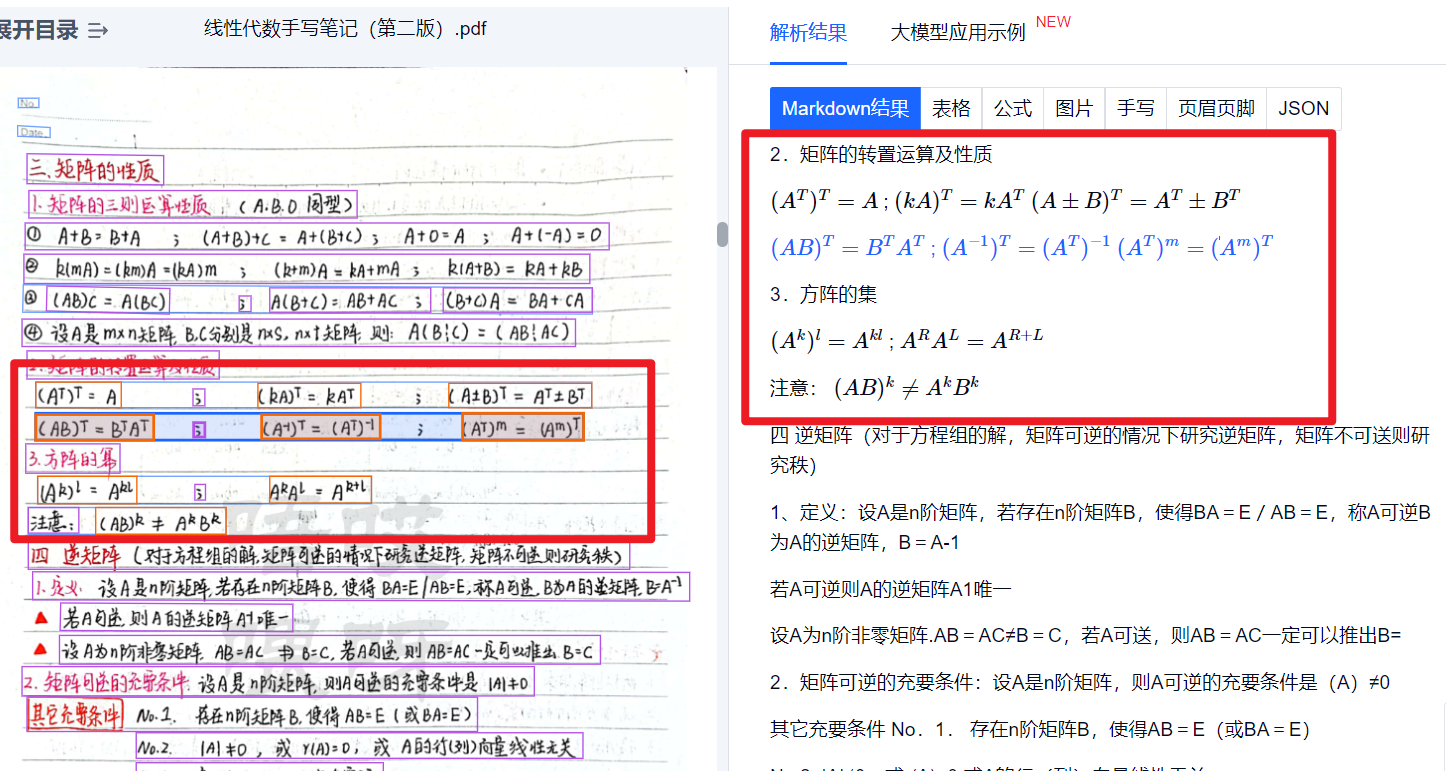Open the 手写 results tab

pyautogui.click(x=1135, y=108)
